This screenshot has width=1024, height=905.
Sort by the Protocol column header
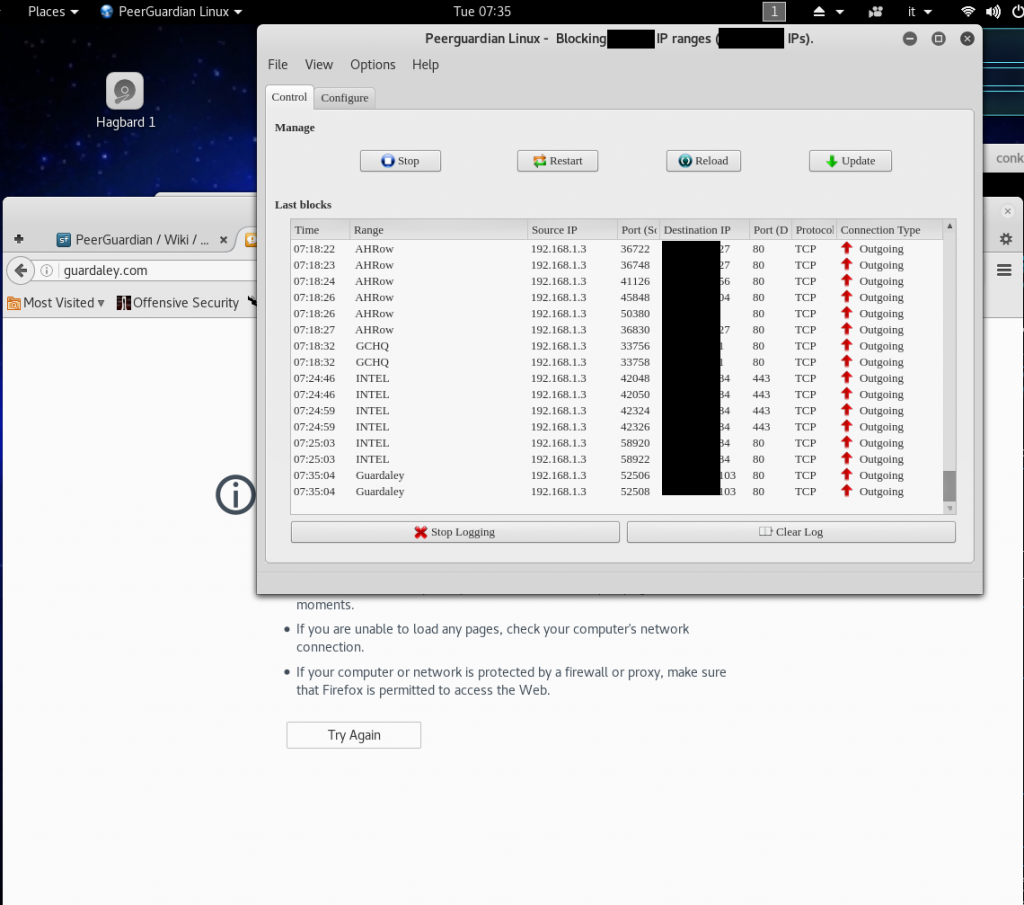[x=814, y=230]
